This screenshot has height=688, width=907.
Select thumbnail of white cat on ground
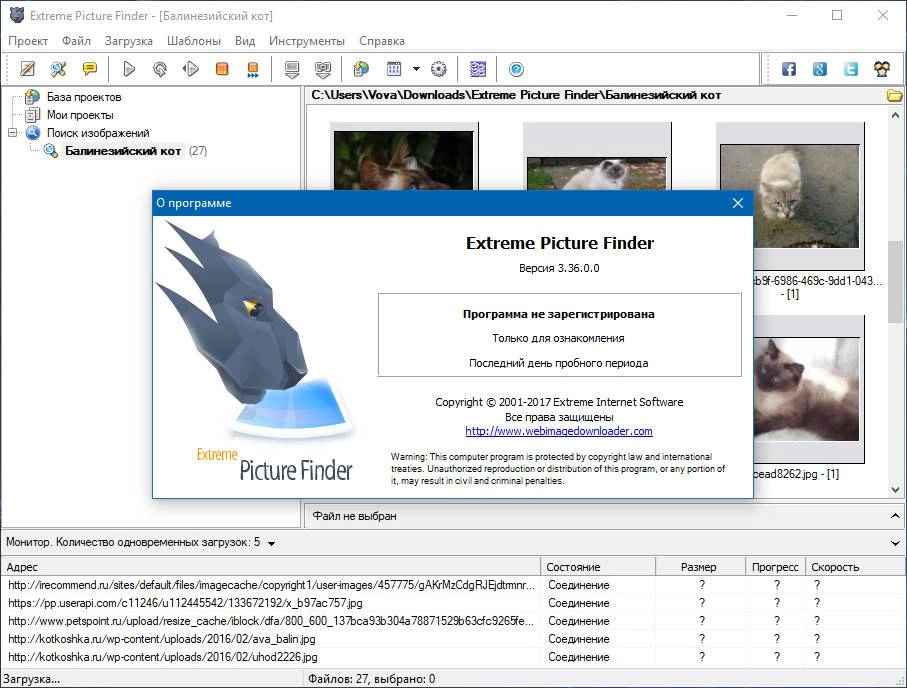(x=597, y=157)
